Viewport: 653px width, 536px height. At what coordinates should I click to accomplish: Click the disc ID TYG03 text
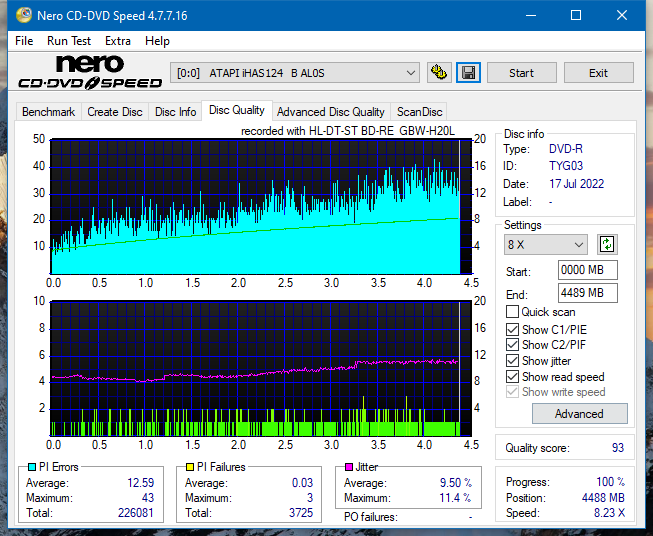[566, 166]
